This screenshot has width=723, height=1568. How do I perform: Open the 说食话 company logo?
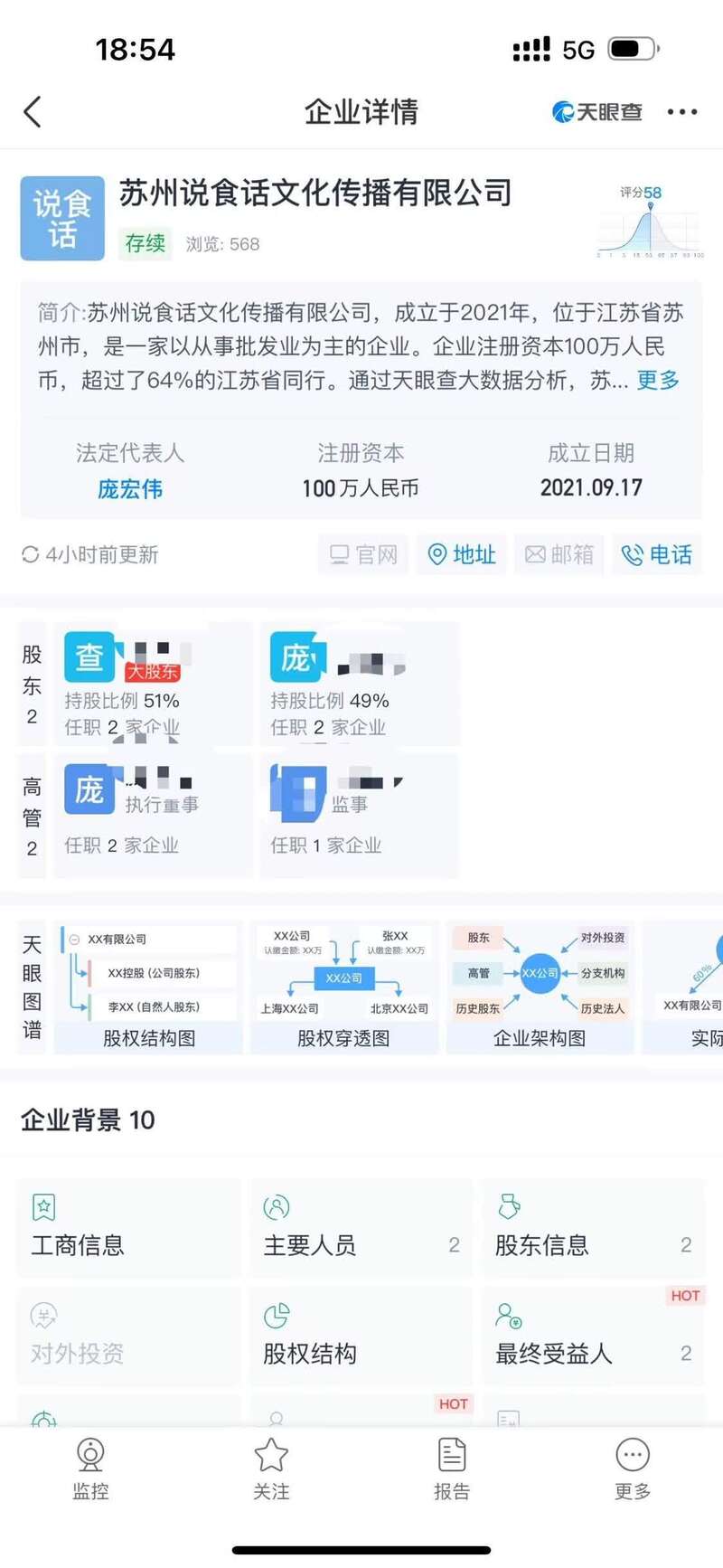tap(62, 219)
